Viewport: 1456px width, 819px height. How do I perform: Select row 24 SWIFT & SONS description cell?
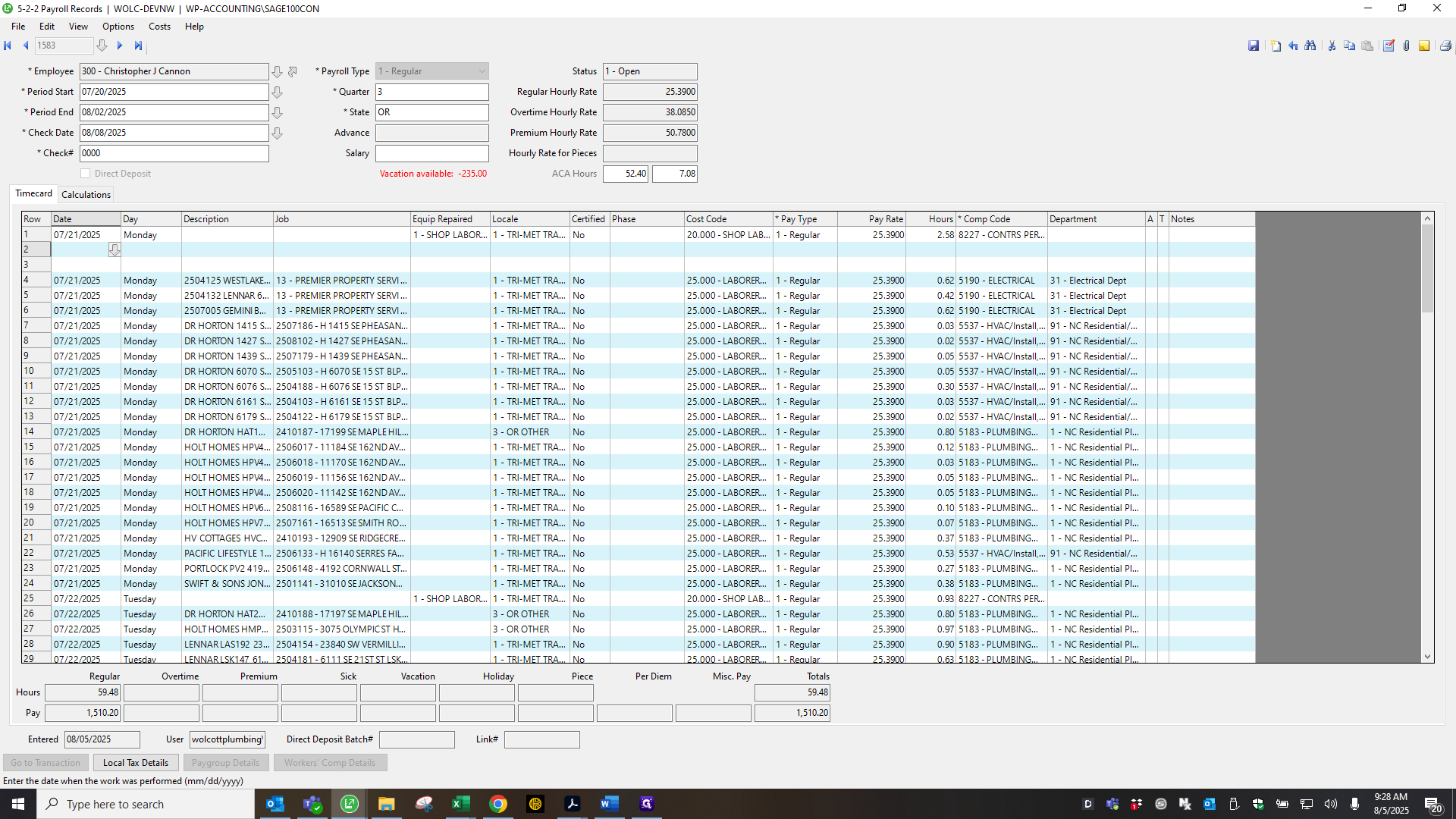point(227,584)
